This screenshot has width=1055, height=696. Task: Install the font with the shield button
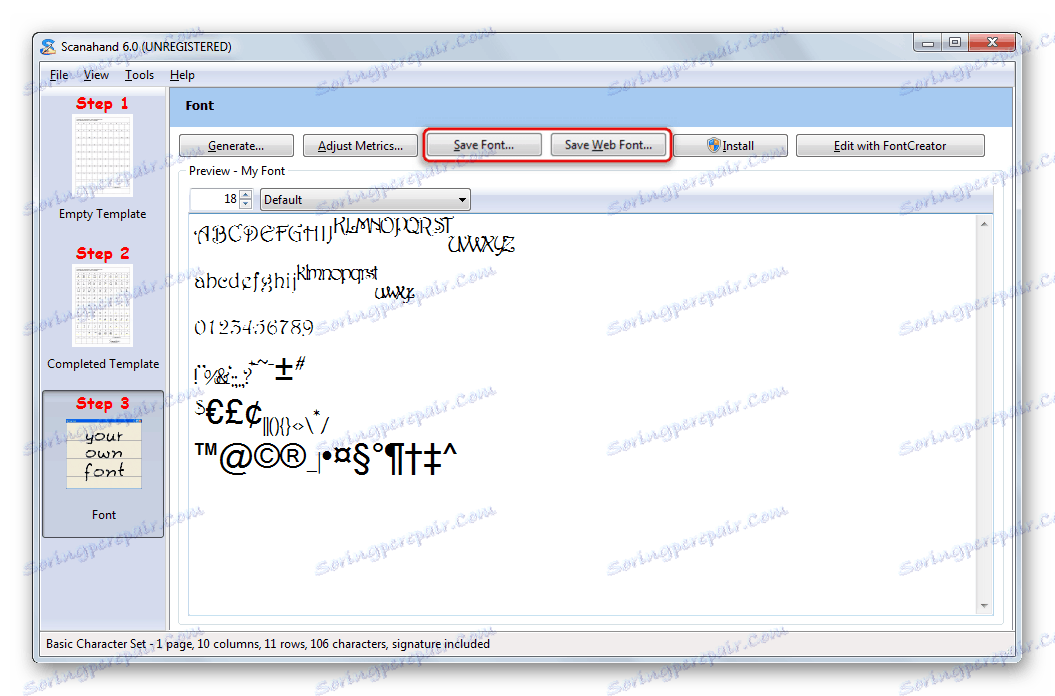coord(730,146)
